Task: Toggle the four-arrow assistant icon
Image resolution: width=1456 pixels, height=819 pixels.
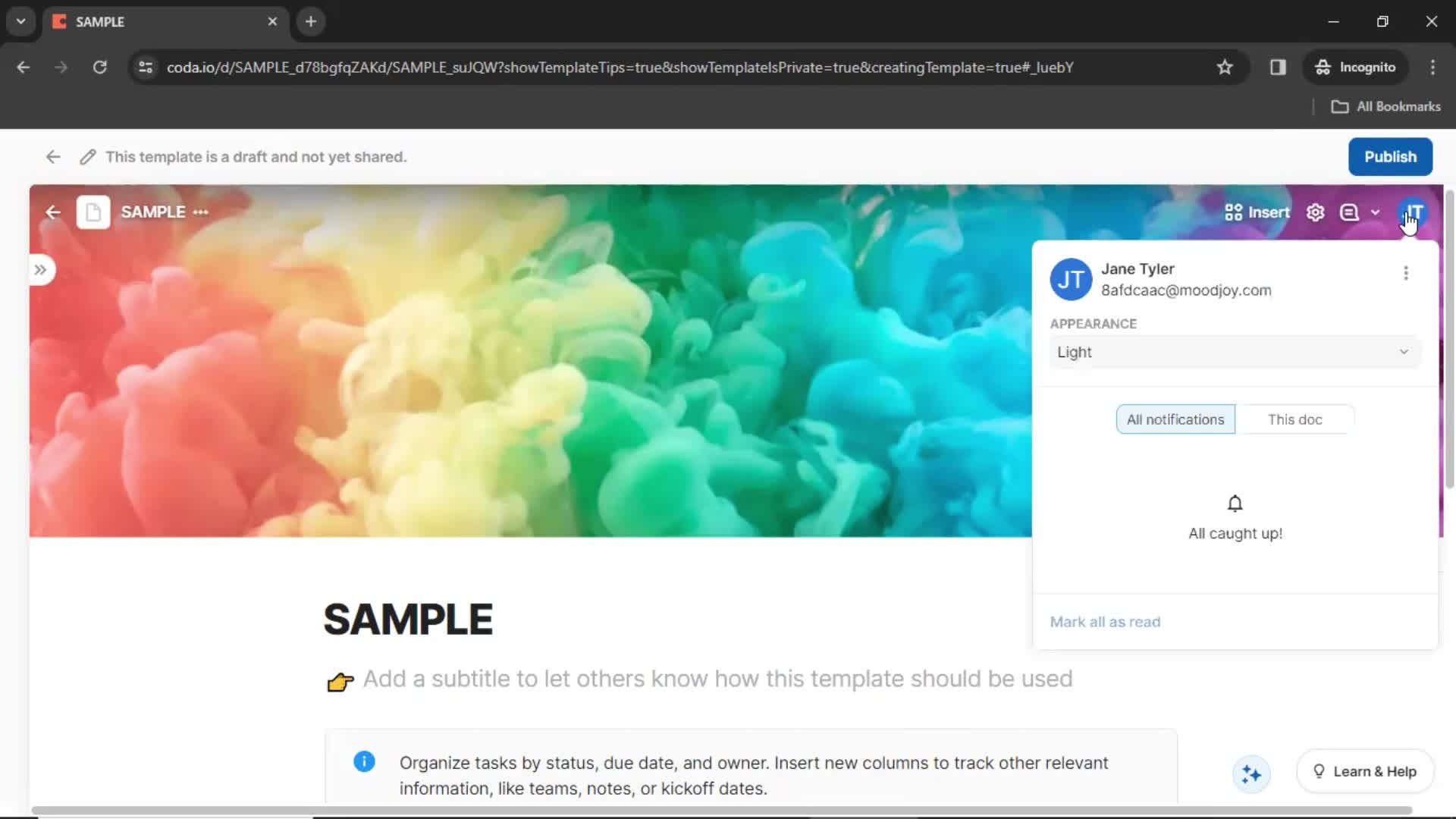Action: click(1250, 772)
